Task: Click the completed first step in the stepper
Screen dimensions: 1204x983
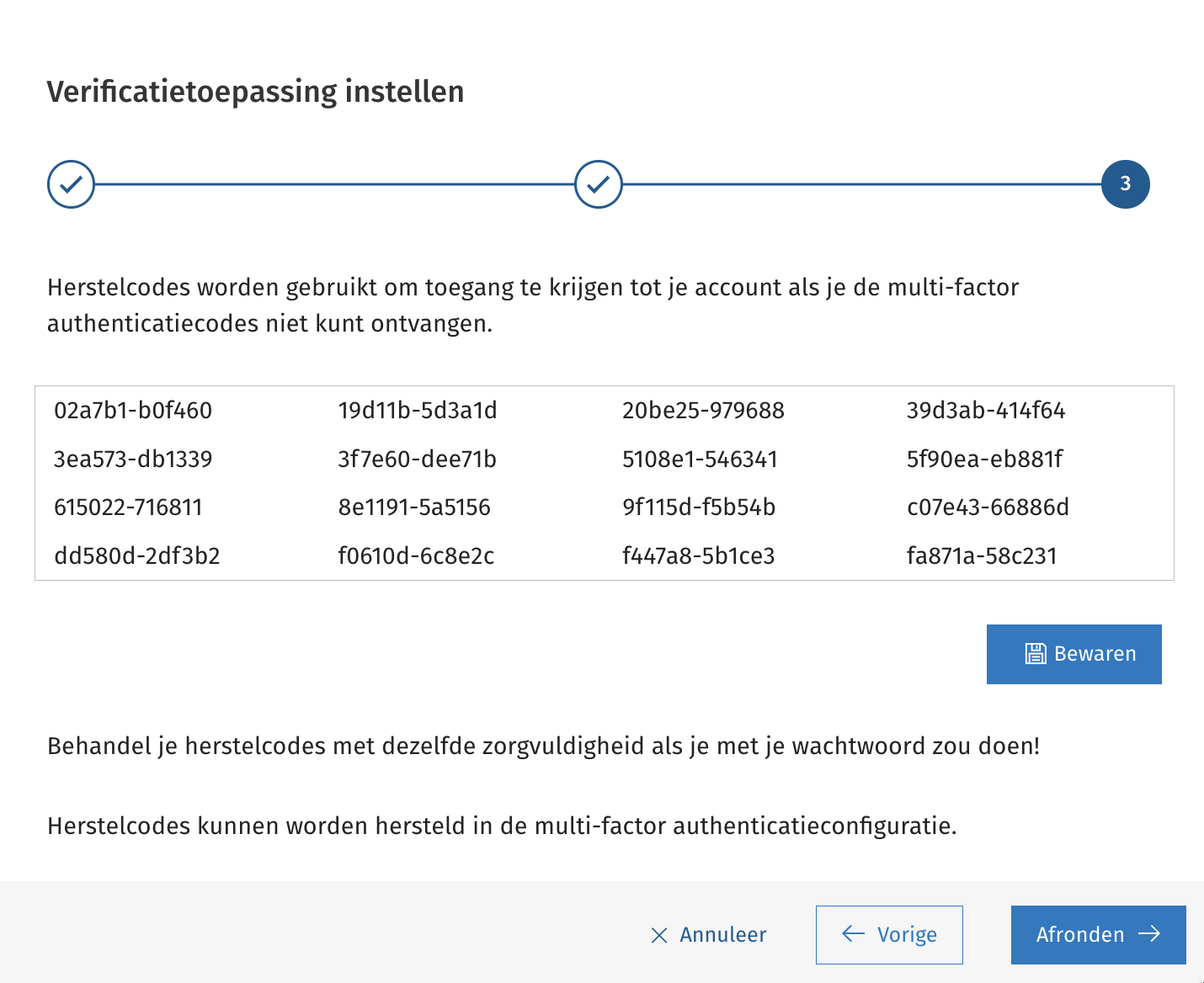Action: (x=71, y=183)
